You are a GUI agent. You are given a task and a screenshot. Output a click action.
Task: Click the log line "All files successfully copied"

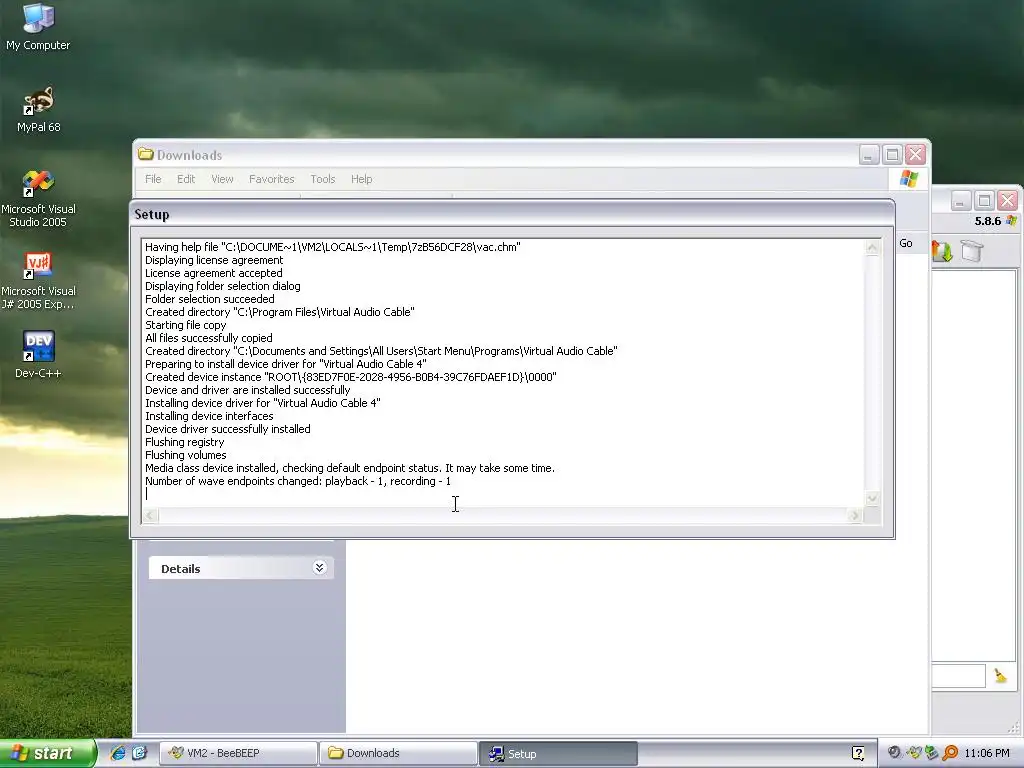pos(208,338)
